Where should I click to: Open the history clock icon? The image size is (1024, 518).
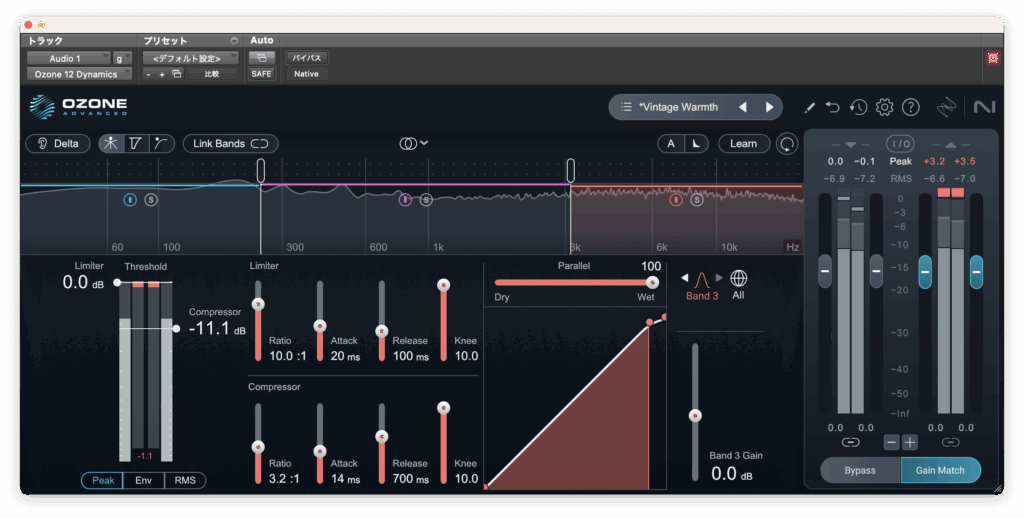click(x=858, y=107)
